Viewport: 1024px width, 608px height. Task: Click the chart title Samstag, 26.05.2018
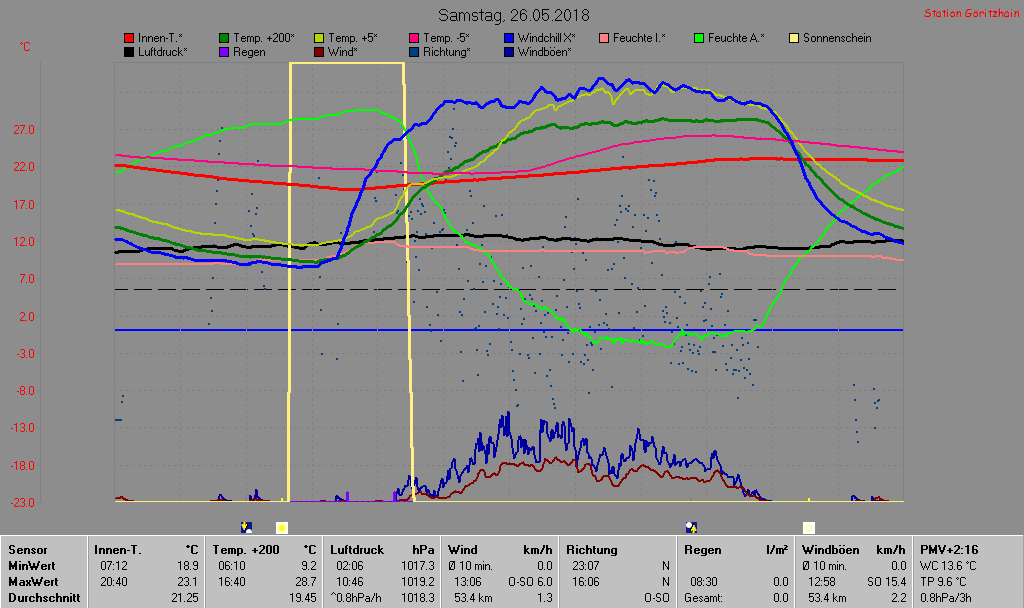pyautogui.click(x=513, y=15)
